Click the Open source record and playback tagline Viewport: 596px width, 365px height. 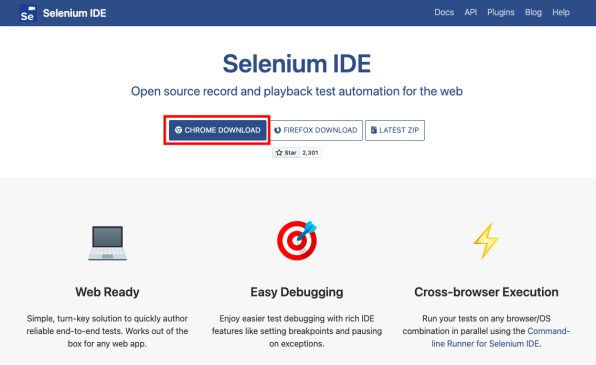[297, 91]
